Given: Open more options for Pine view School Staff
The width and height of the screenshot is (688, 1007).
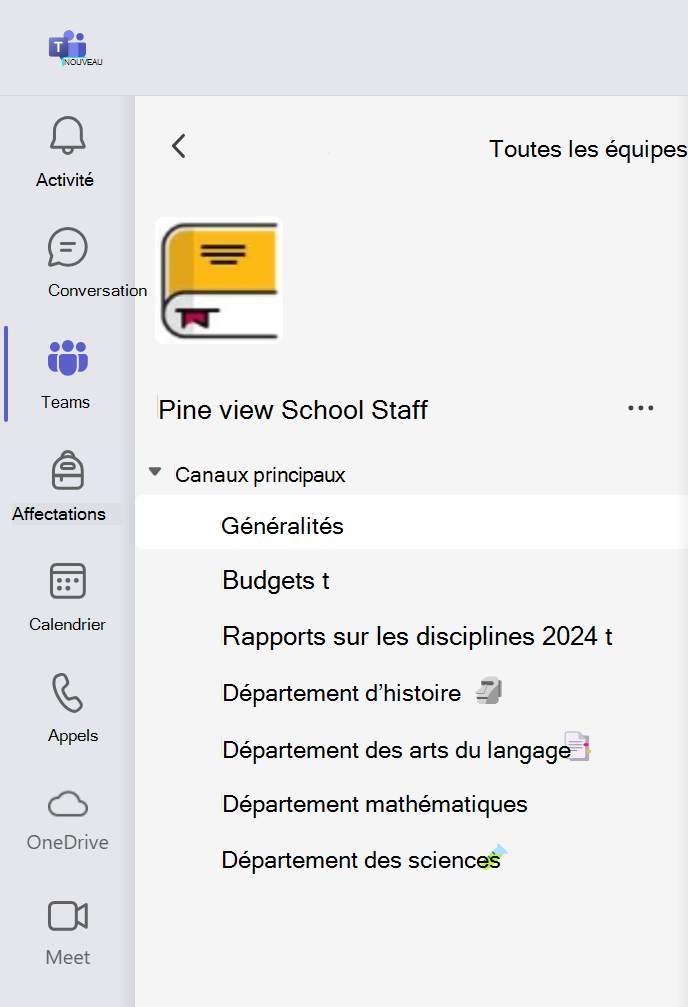Looking at the screenshot, I should 640,408.
